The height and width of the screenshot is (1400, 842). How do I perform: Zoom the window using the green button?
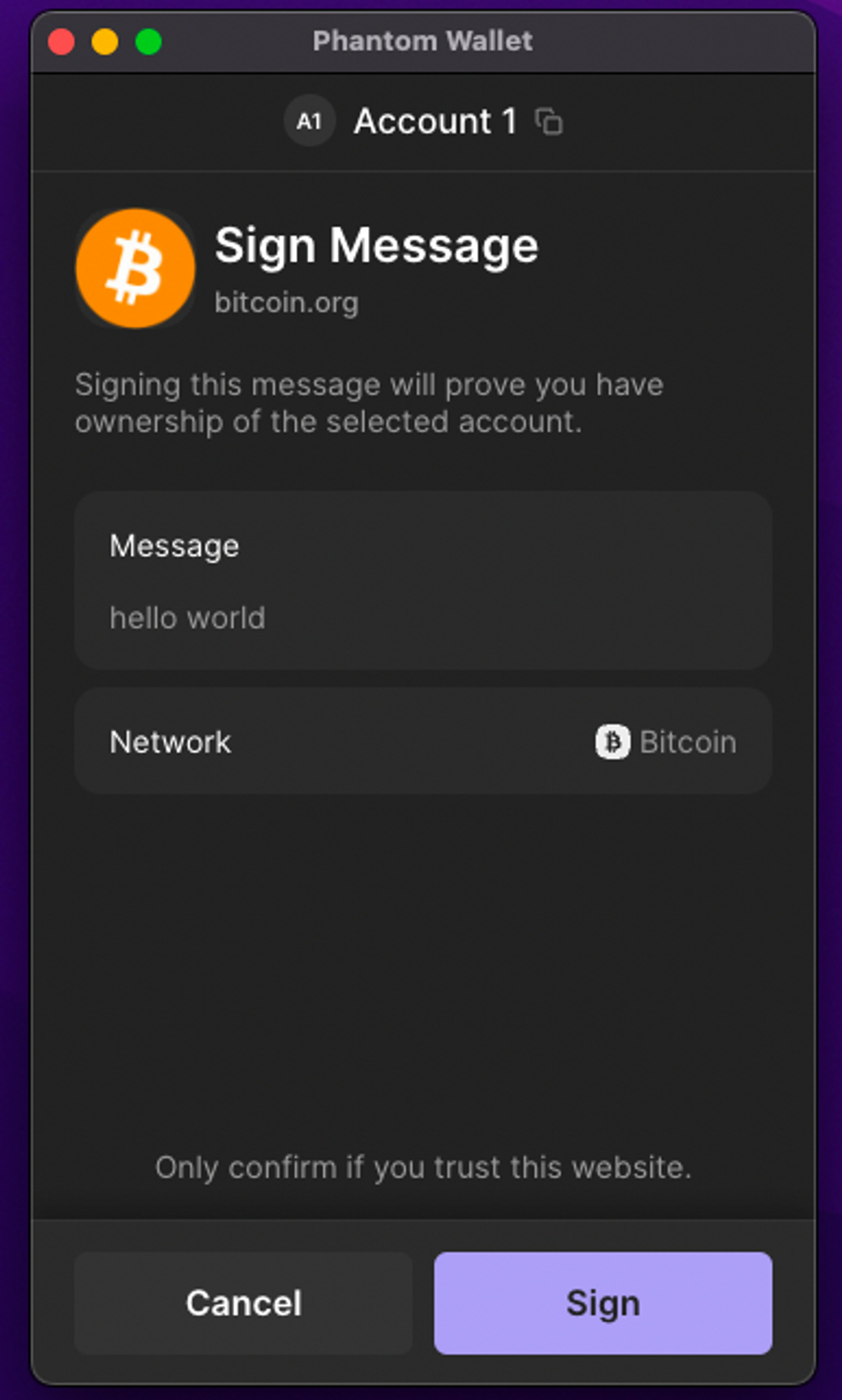149,40
